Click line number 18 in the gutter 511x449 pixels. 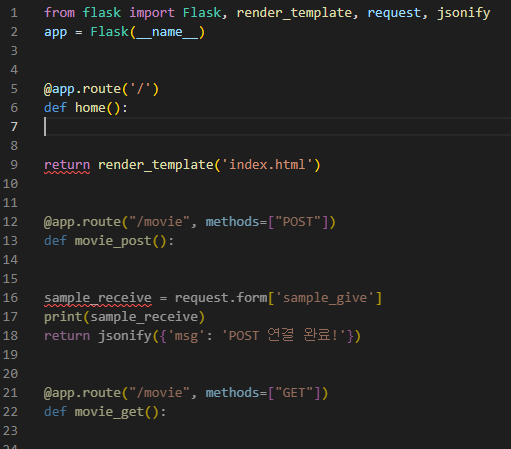click(10, 336)
